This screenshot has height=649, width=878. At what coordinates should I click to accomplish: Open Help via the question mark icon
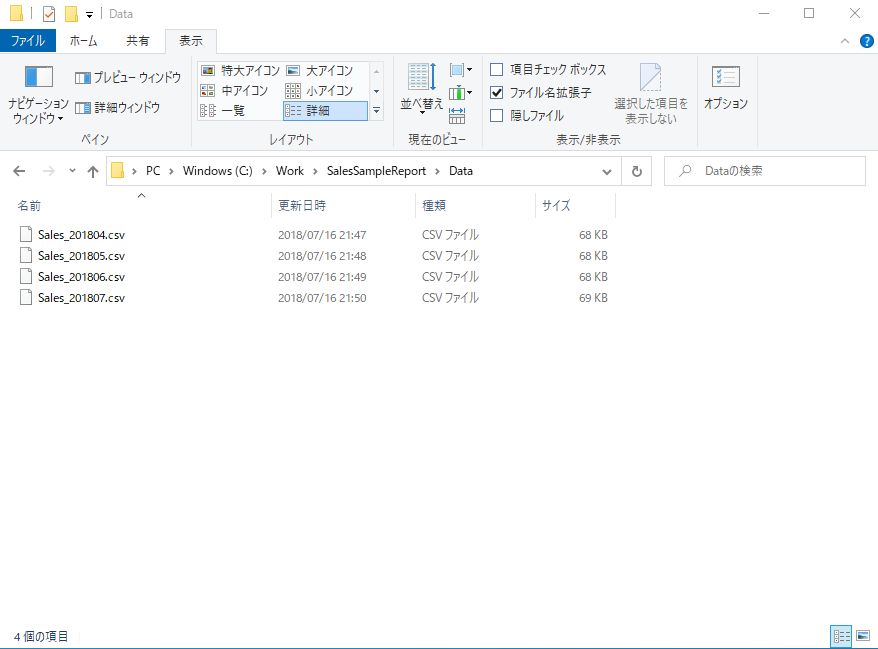tap(866, 41)
